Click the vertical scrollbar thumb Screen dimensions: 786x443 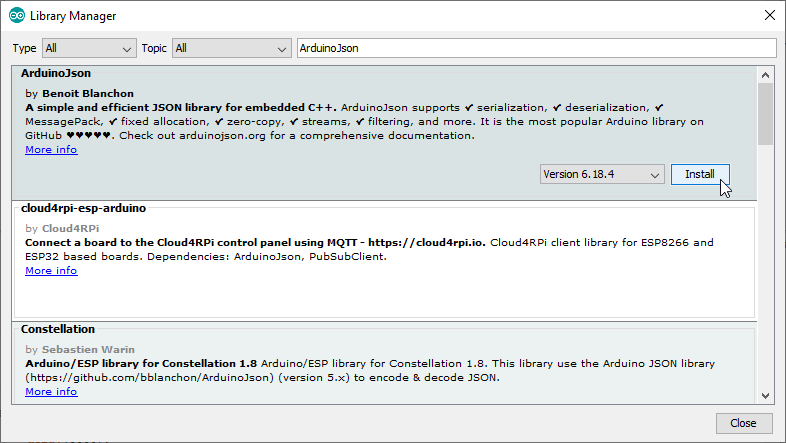coord(765,114)
